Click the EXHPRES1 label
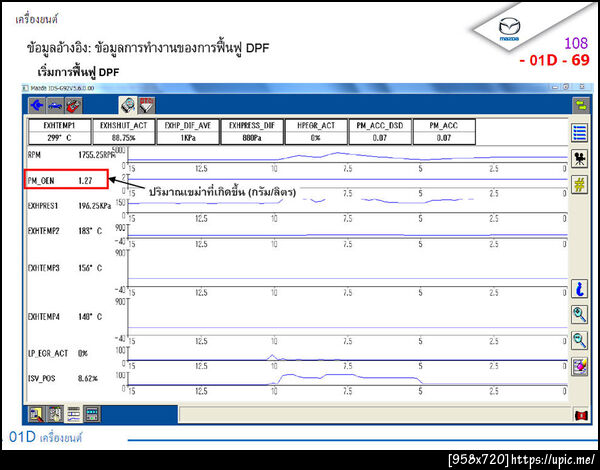 (43, 206)
